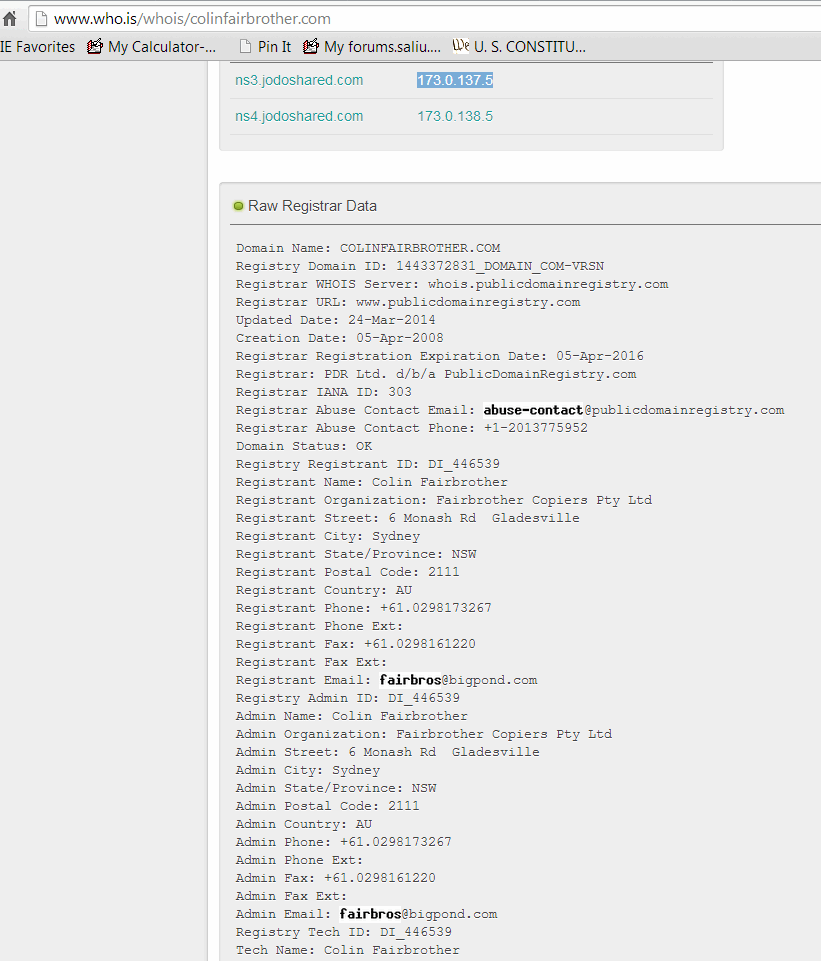Click Registrant Postal Code 2111
This screenshot has height=961, width=821.
347,572
